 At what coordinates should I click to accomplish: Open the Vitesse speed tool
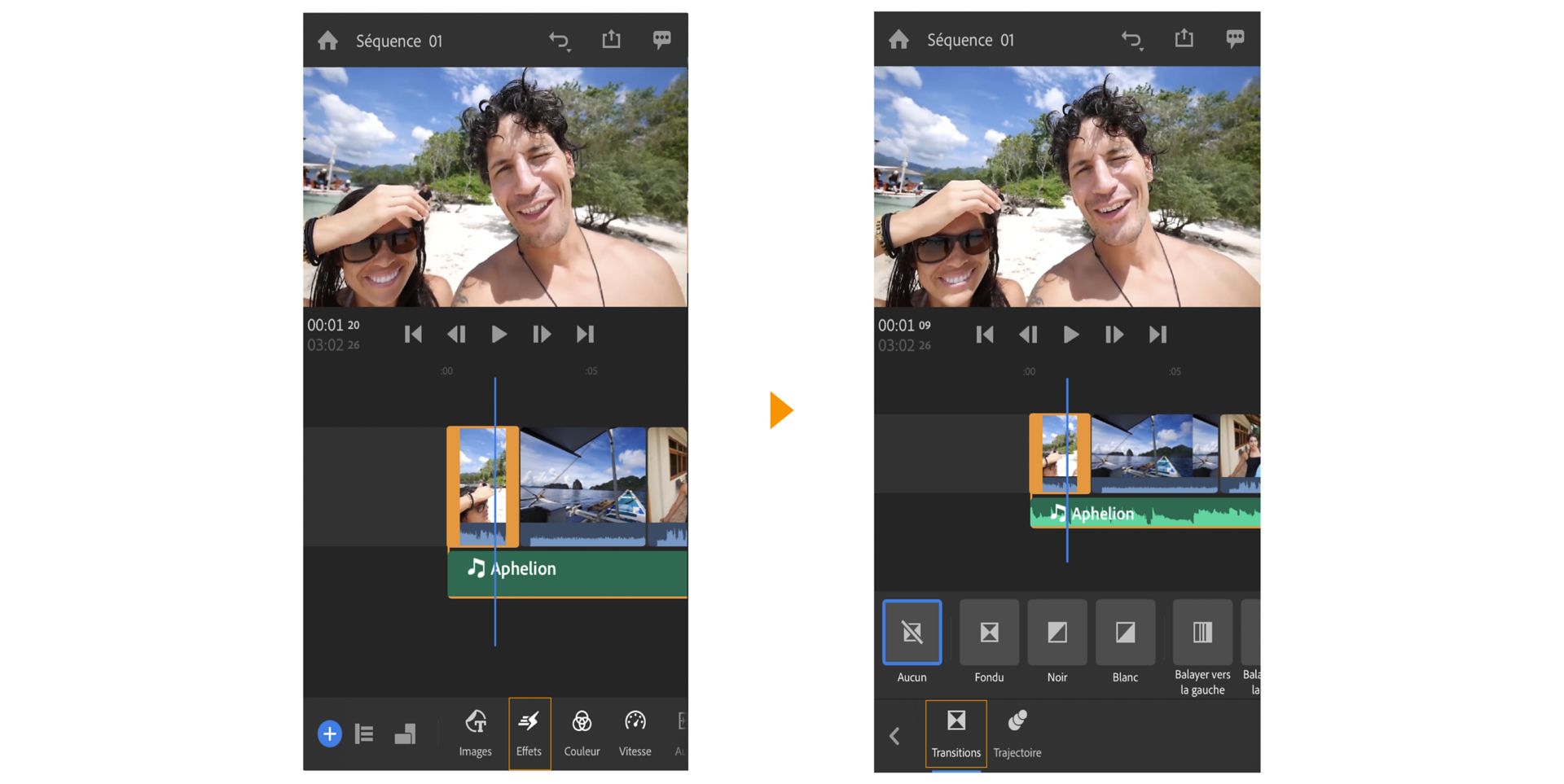pos(635,733)
